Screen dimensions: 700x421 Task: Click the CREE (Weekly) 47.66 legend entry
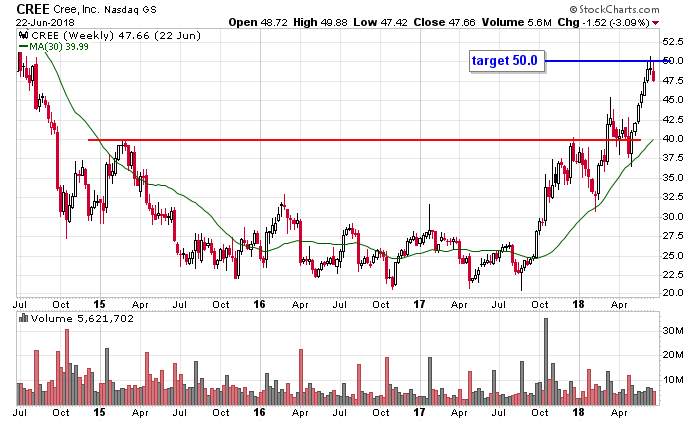coord(116,35)
